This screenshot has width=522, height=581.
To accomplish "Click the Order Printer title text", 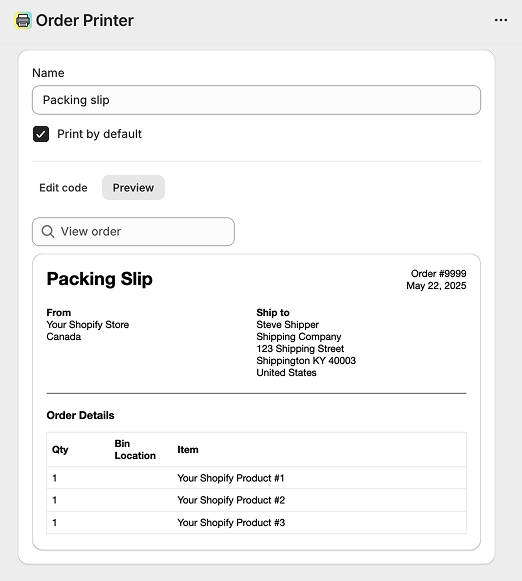I will [85, 20].
